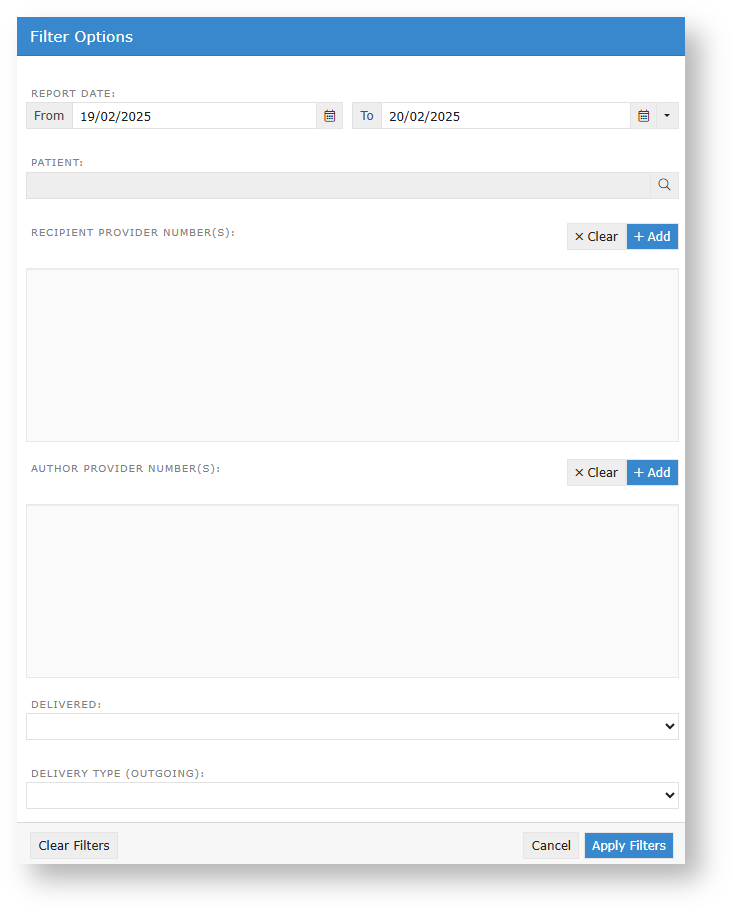Viewport: 733px width, 912px height.
Task: Expand the date range presets caret
Action: [668, 116]
